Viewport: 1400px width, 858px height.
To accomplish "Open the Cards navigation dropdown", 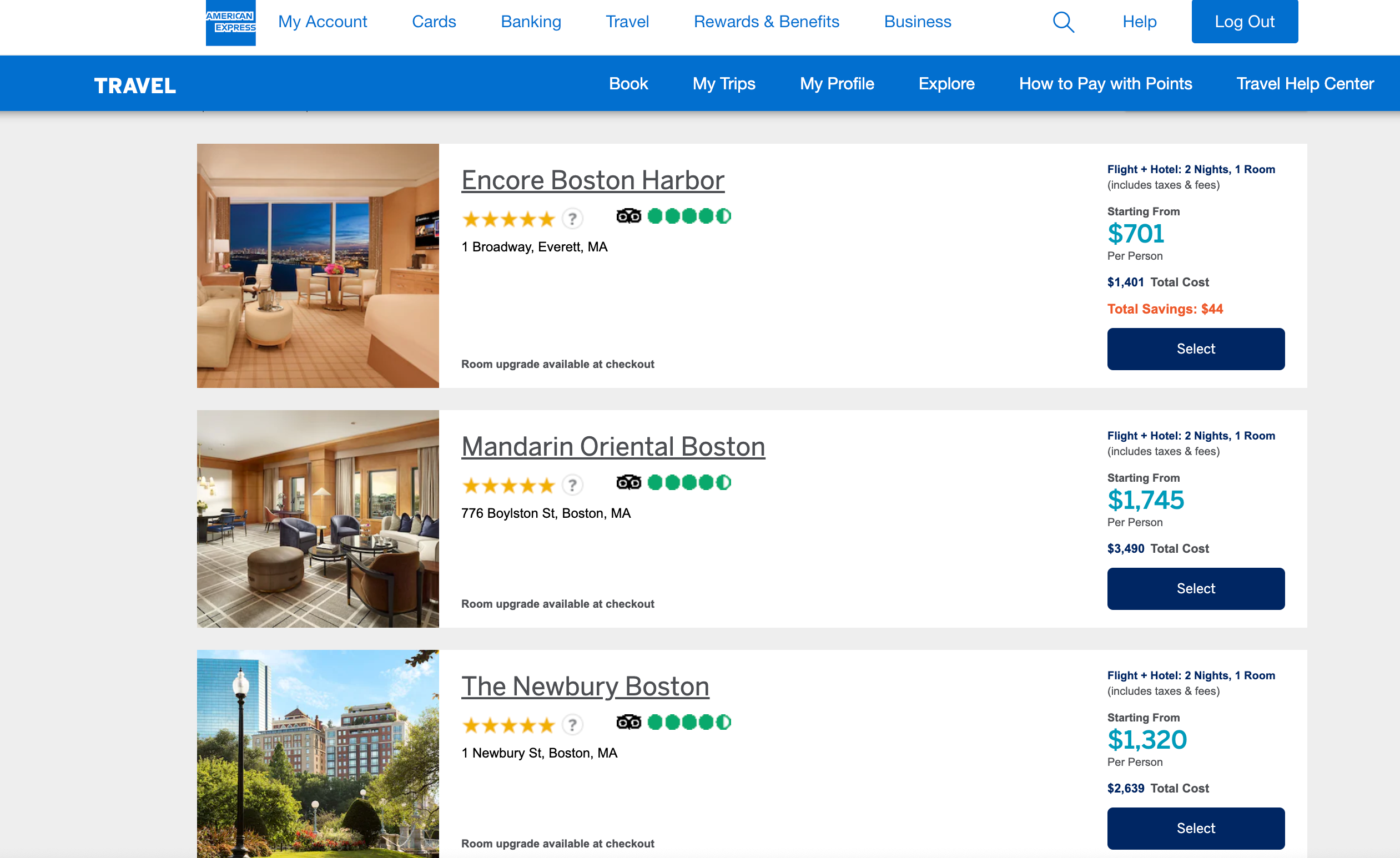I will click(x=434, y=22).
